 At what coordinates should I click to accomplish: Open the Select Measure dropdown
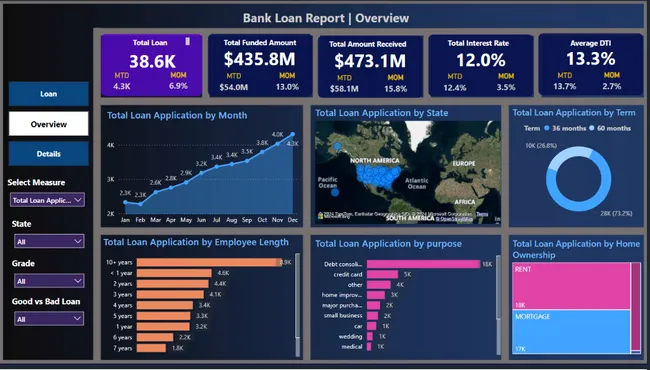click(47, 200)
